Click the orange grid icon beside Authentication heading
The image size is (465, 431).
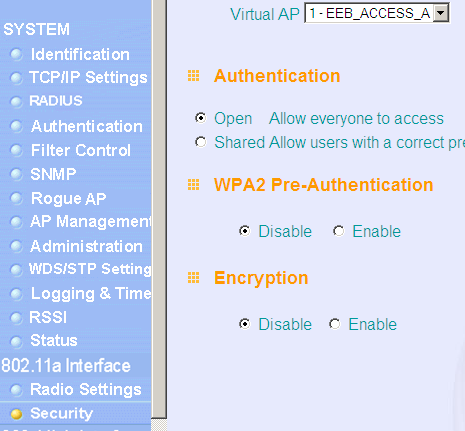tap(193, 76)
